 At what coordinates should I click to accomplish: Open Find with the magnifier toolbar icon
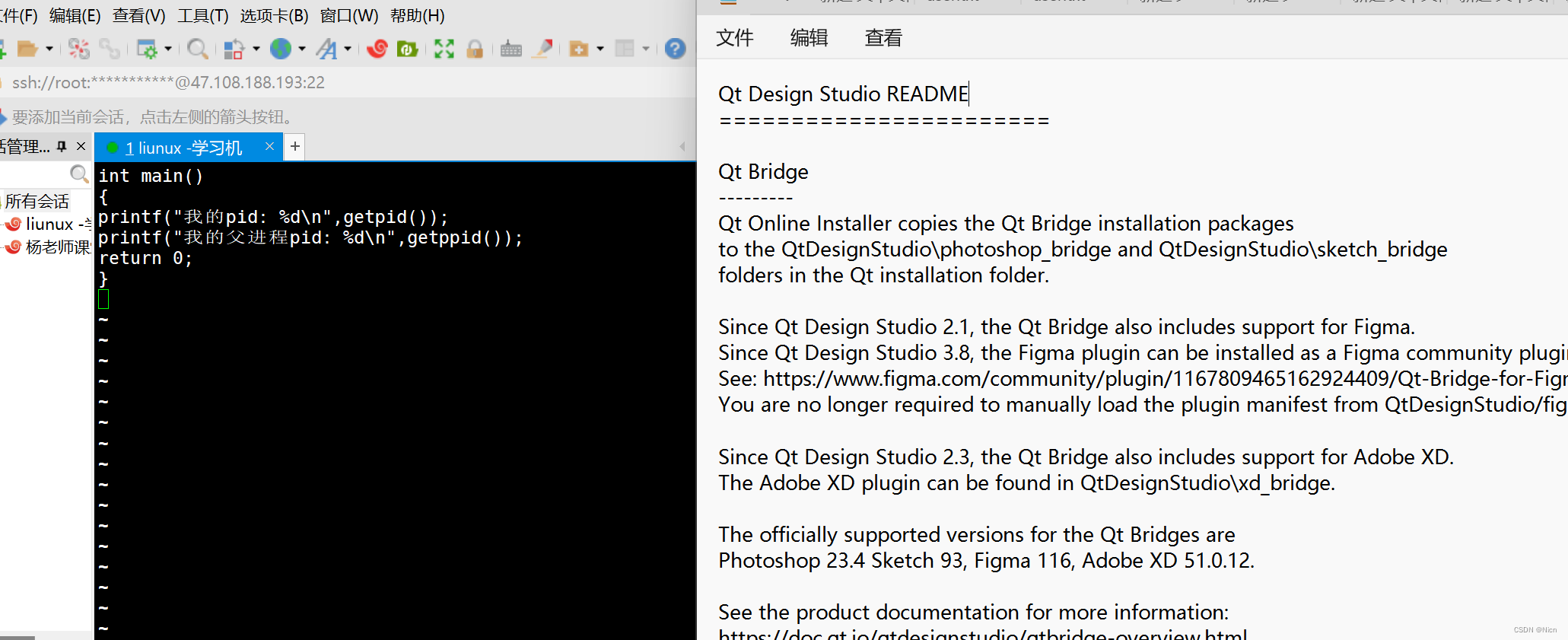pyautogui.click(x=197, y=49)
